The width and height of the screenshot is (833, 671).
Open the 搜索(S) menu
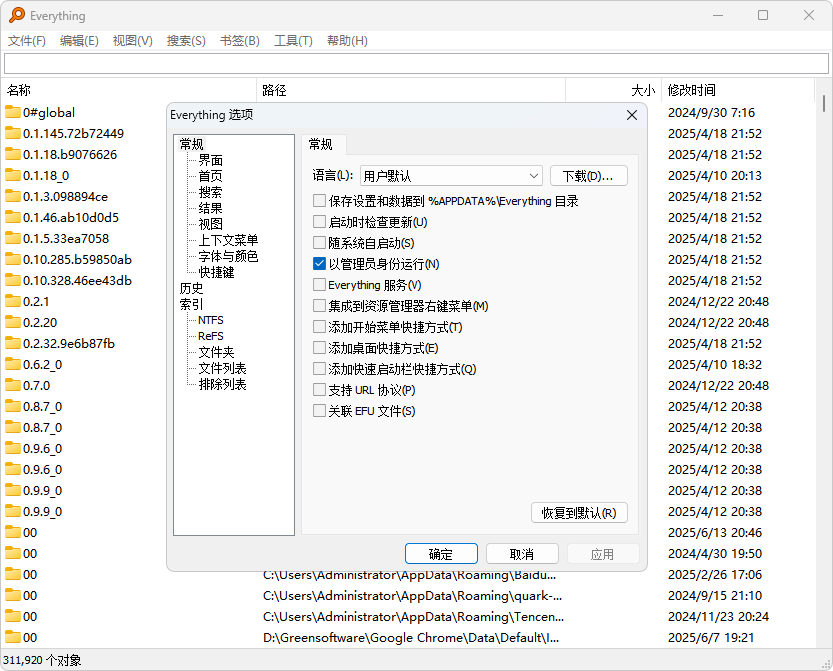click(186, 41)
